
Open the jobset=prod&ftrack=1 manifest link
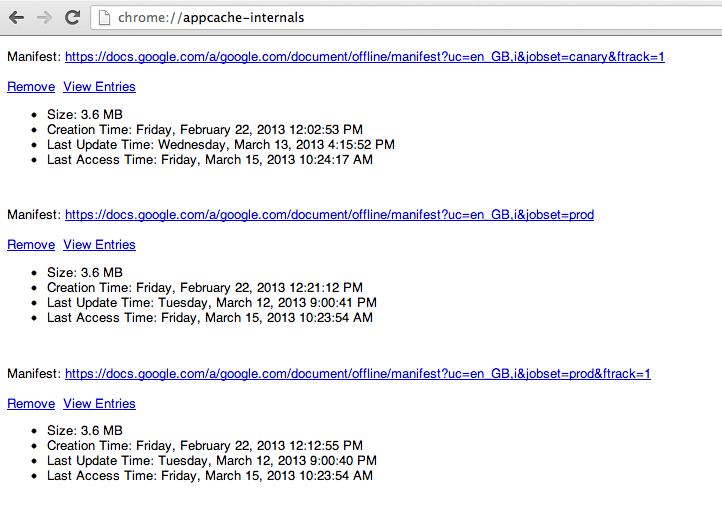(x=357, y=373)
